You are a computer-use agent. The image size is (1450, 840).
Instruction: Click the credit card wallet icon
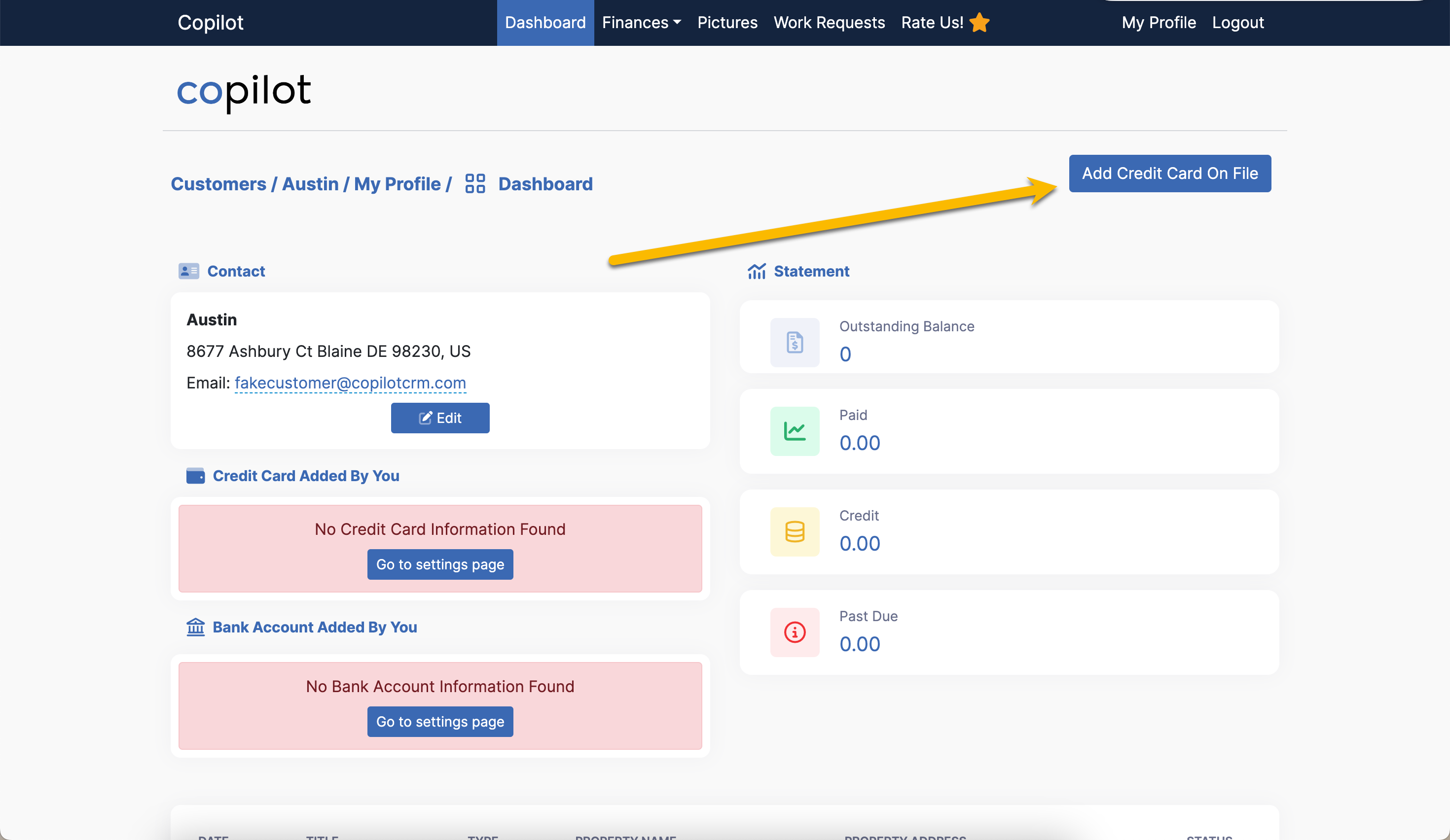(196, 476)
